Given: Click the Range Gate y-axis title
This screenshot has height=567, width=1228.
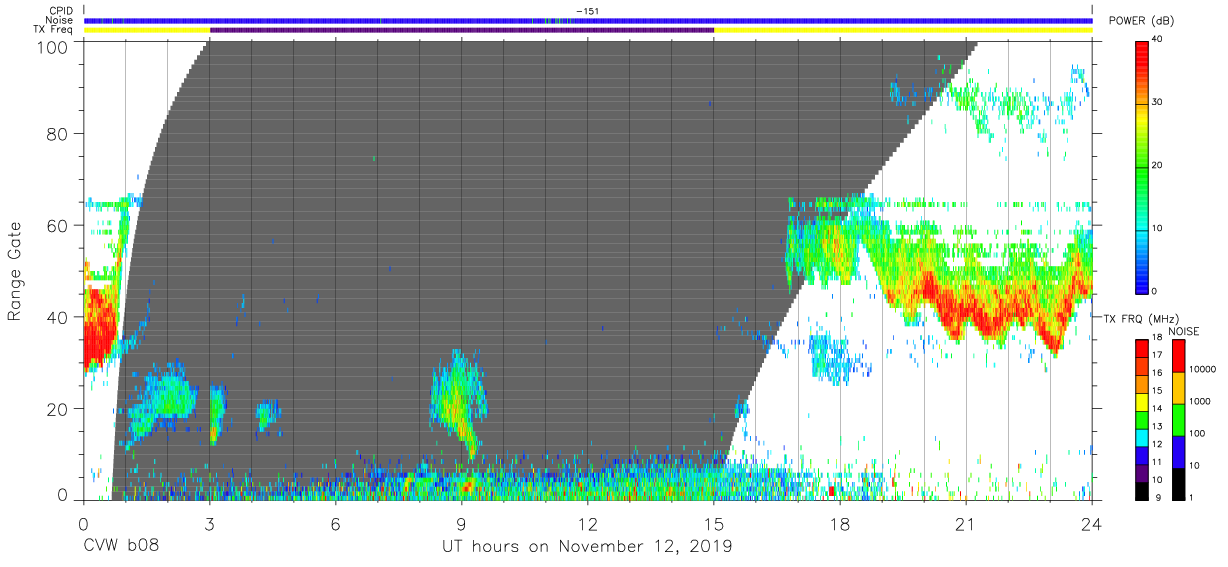Looking at the screenshot, I should [x=15, y=269].
